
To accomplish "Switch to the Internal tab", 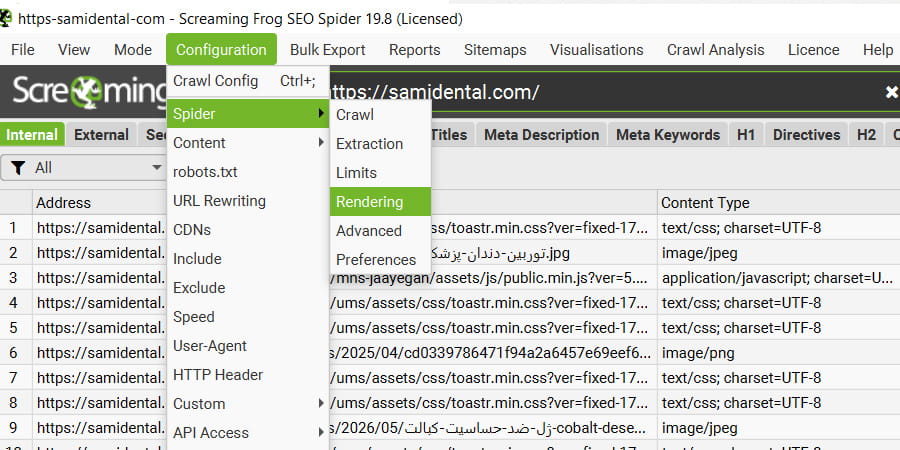I will 32,135.
